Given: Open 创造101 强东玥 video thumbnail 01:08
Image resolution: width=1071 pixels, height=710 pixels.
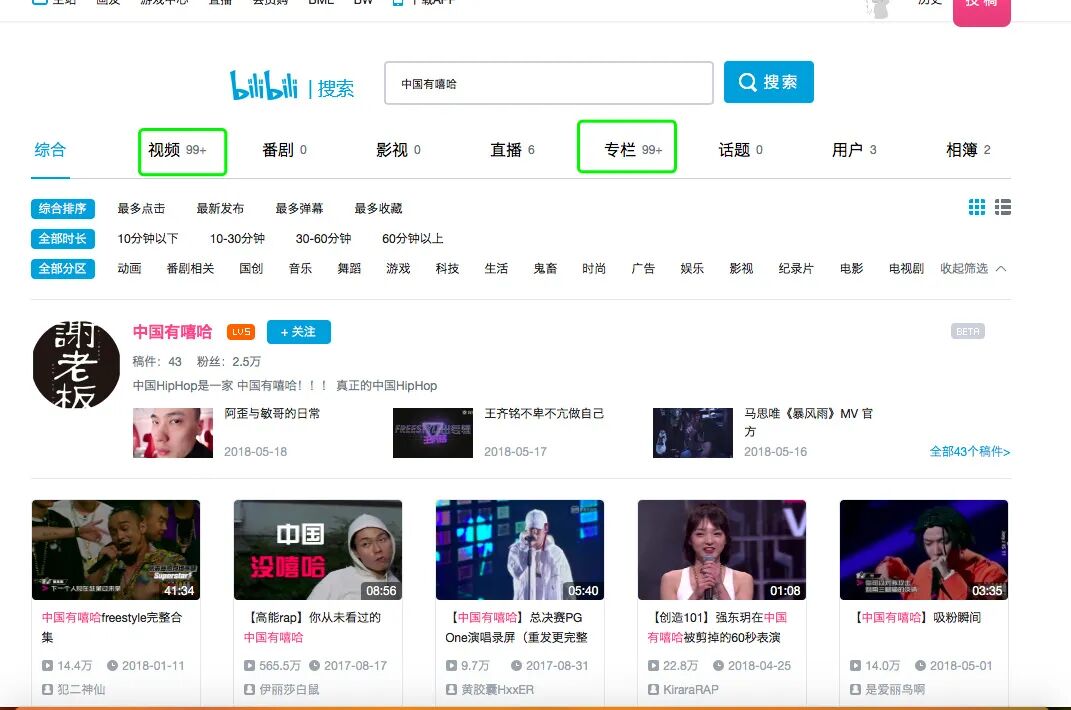Looking at the screenshot, I should pyautogui.click(x=722, y=550).
